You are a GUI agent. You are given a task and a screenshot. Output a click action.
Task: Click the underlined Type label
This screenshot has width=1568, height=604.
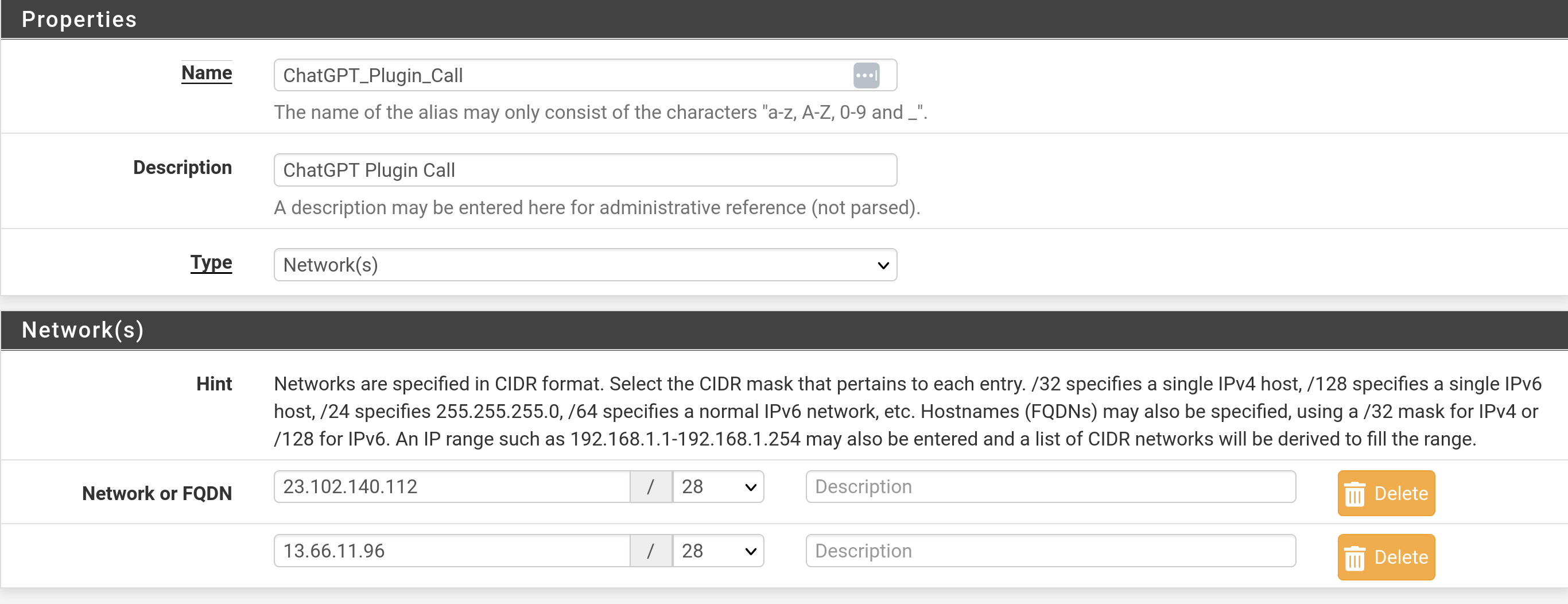pos(211,262)
